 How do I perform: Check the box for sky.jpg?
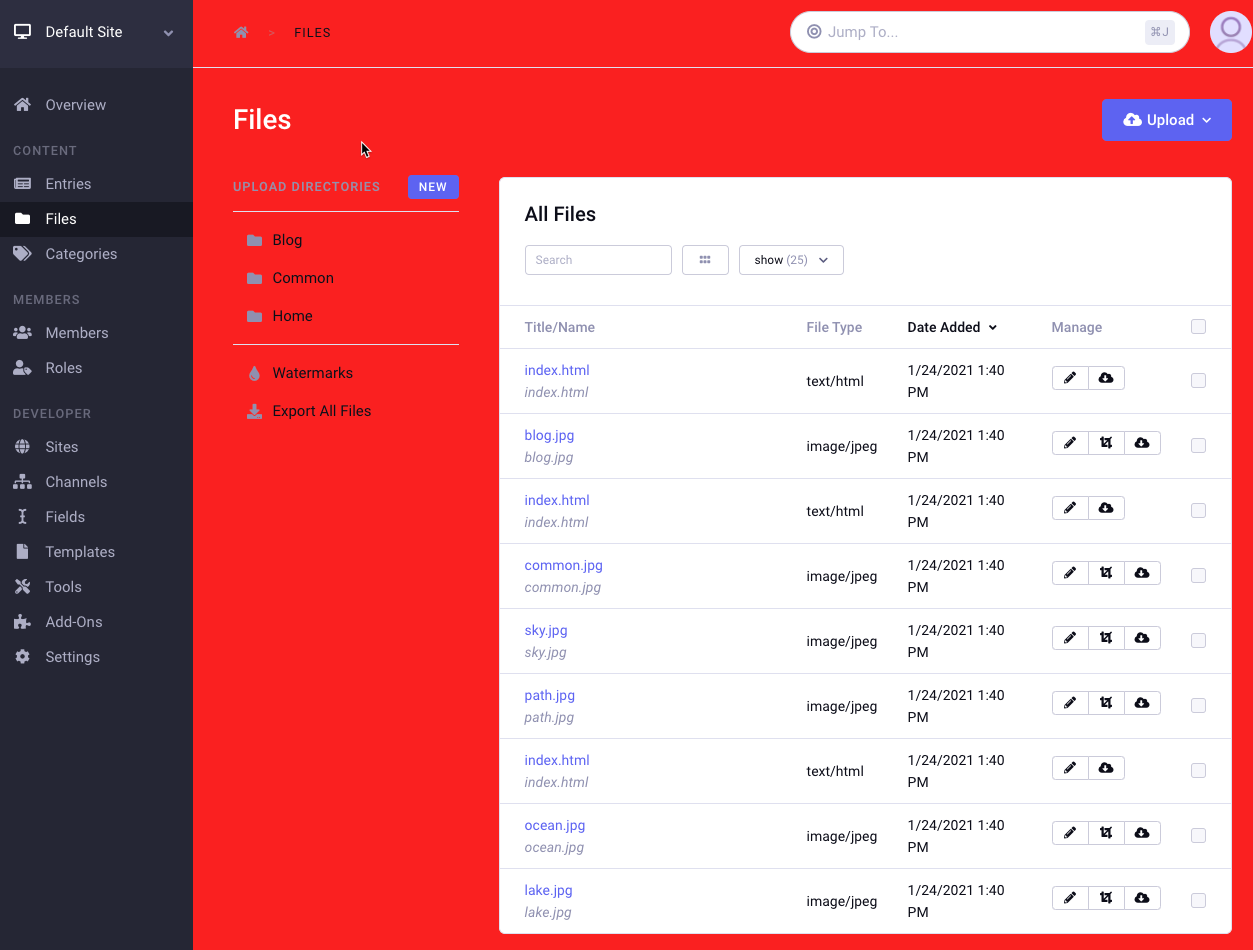1198,640
